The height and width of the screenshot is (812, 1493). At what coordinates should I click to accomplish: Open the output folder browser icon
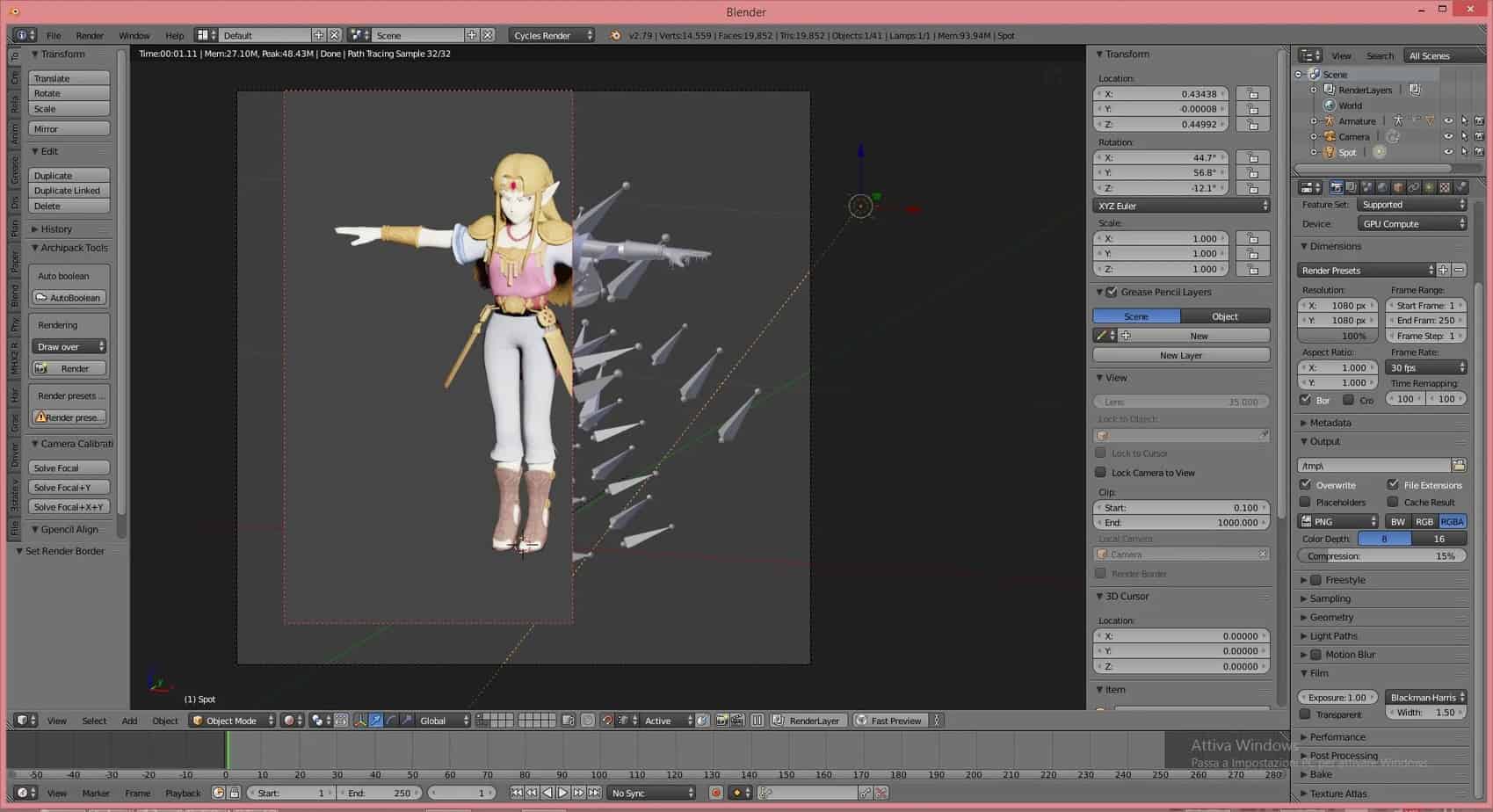[x=1459, y=465]
